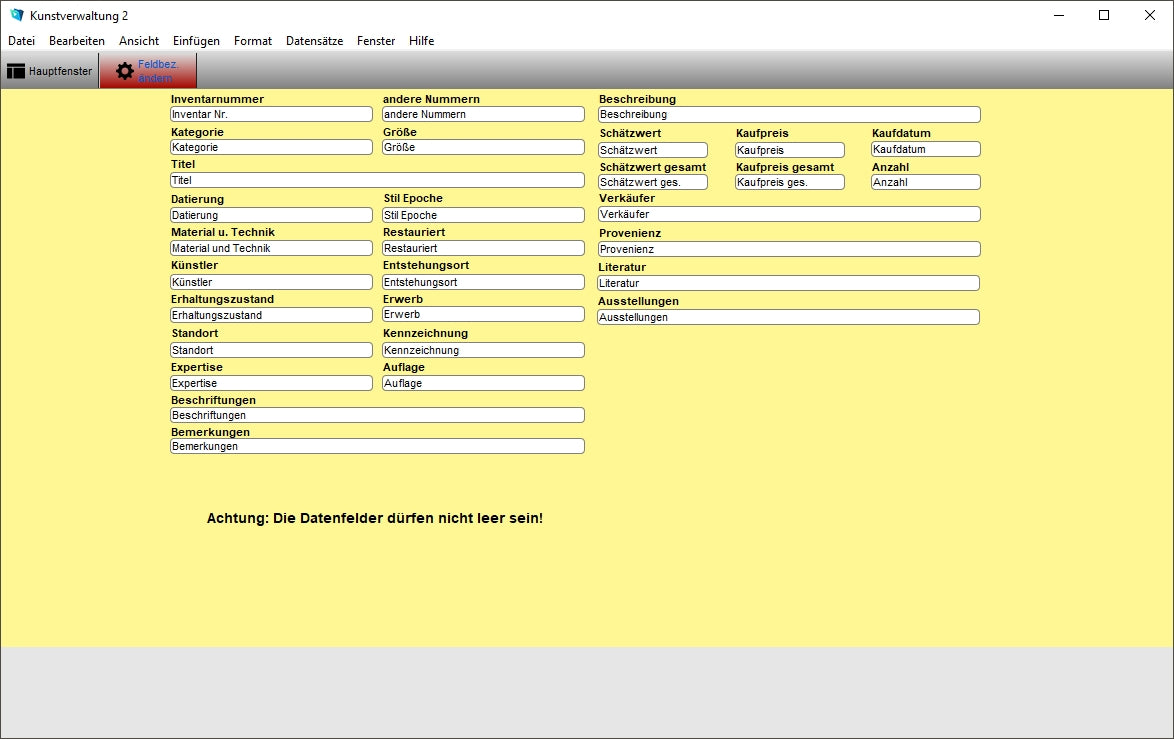The image size is (1174, 739).
Task: Maximize the Kunstverwaltung 2 window
Action: coord(1104,15)
